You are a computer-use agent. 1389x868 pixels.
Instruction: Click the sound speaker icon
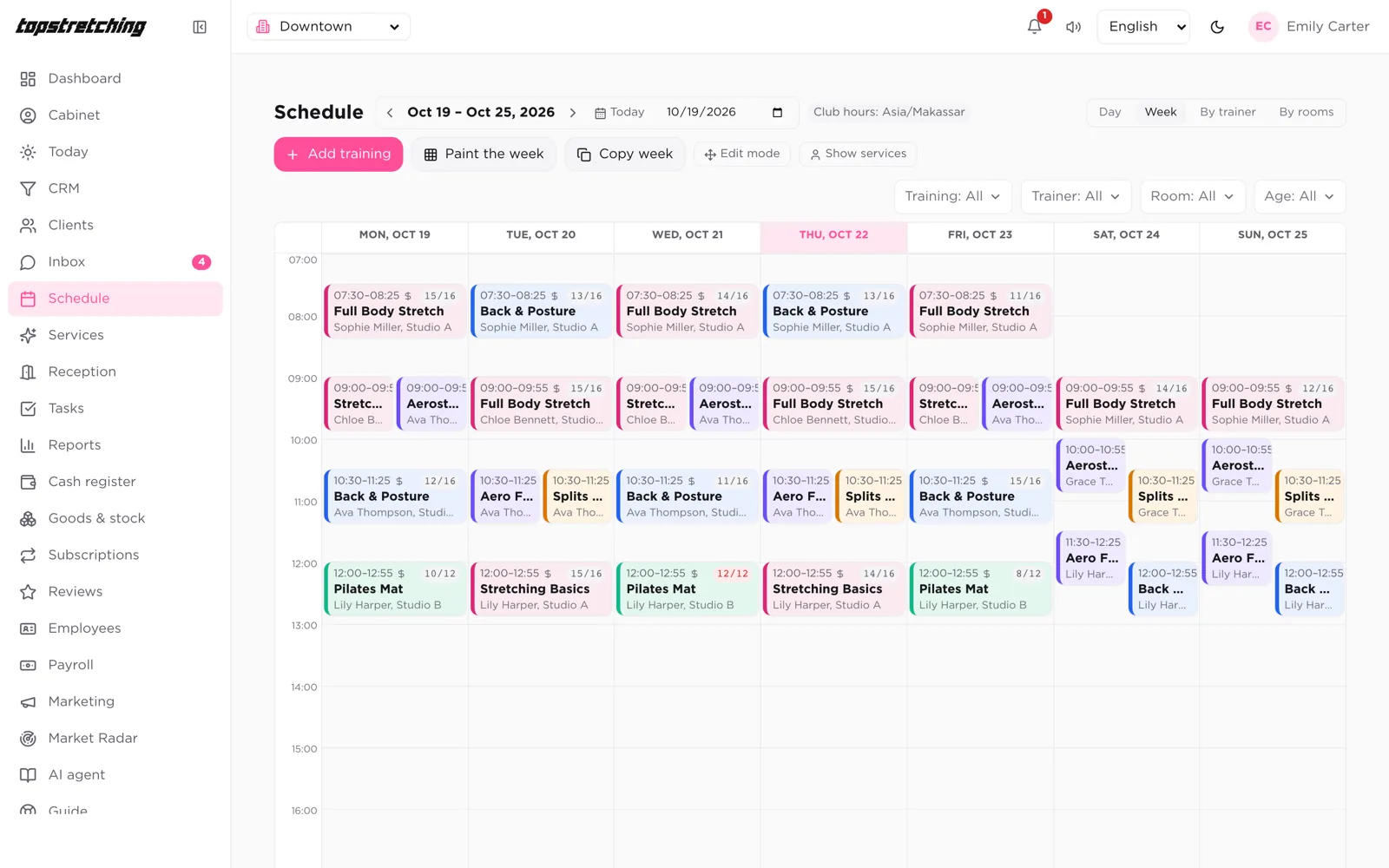[1074, 27]
